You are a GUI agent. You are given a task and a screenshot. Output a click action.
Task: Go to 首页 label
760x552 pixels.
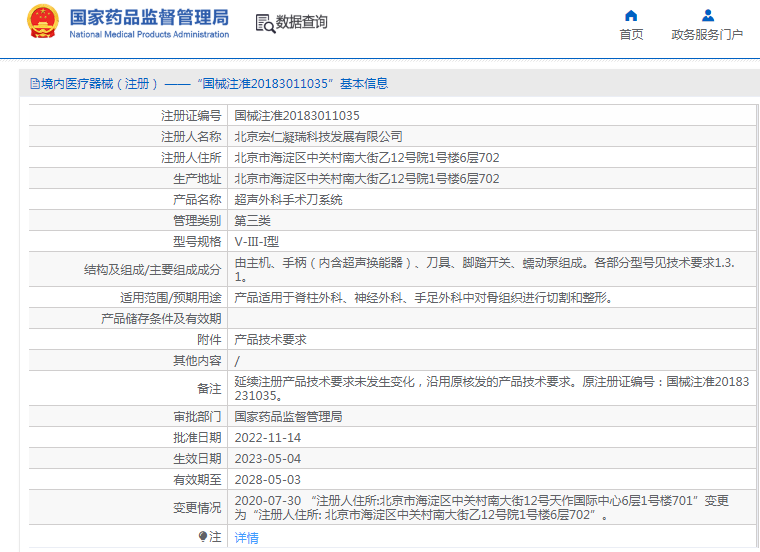[631, 35]
